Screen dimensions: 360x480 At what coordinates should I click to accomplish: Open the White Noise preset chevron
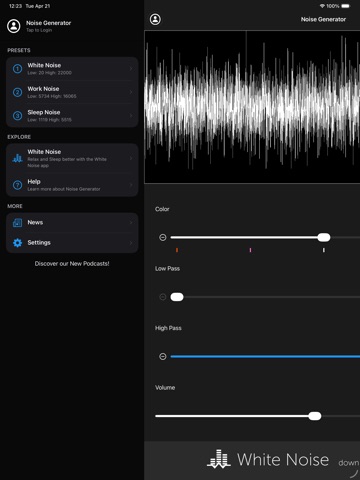(131, 69)
